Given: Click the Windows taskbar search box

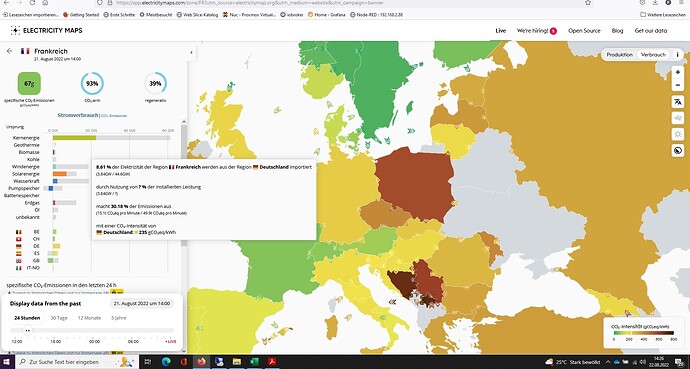Looking at the screenshot, I should tap(77, 362).
